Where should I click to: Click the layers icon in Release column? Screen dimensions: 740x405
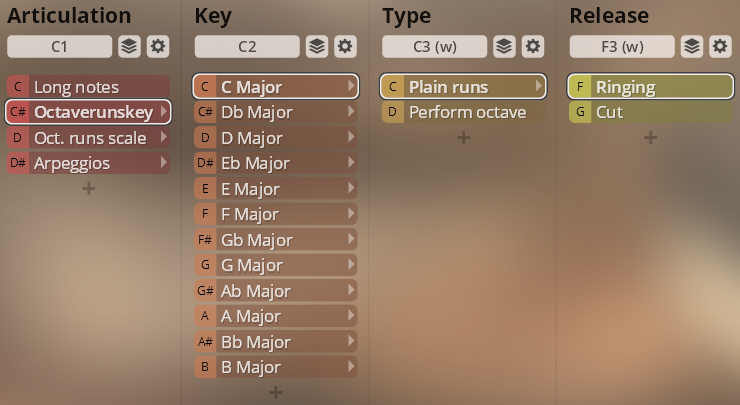(691, 46)
